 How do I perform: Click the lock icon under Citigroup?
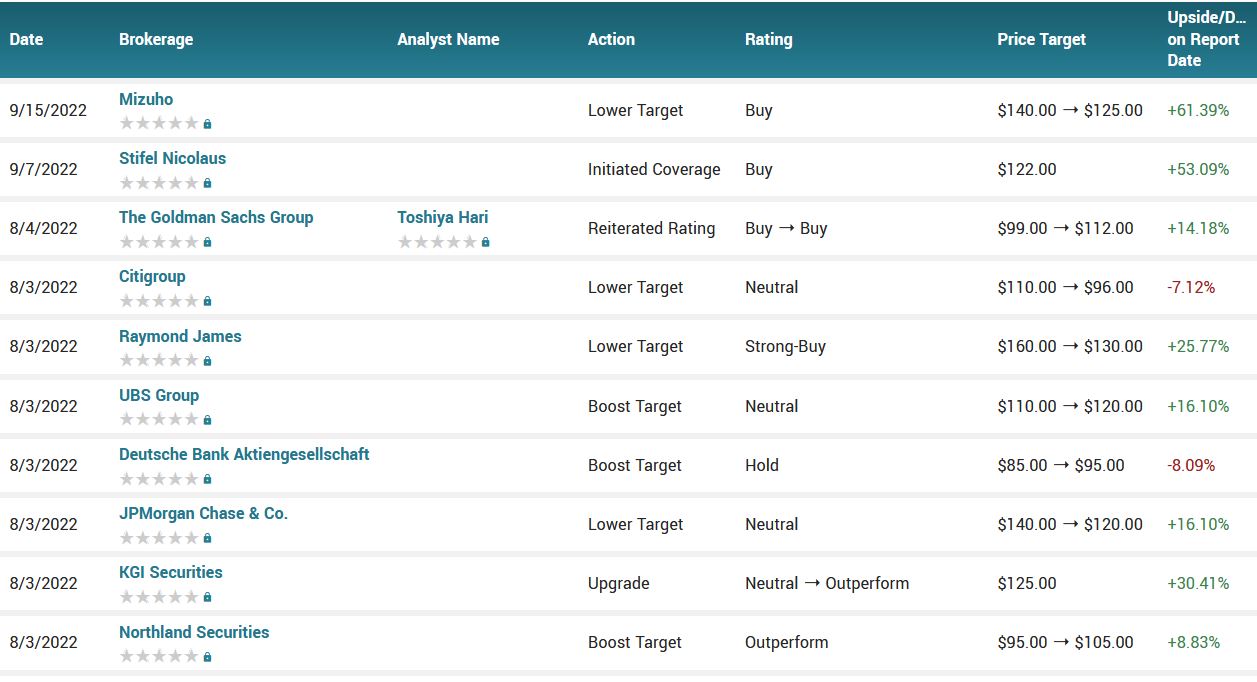207,301
